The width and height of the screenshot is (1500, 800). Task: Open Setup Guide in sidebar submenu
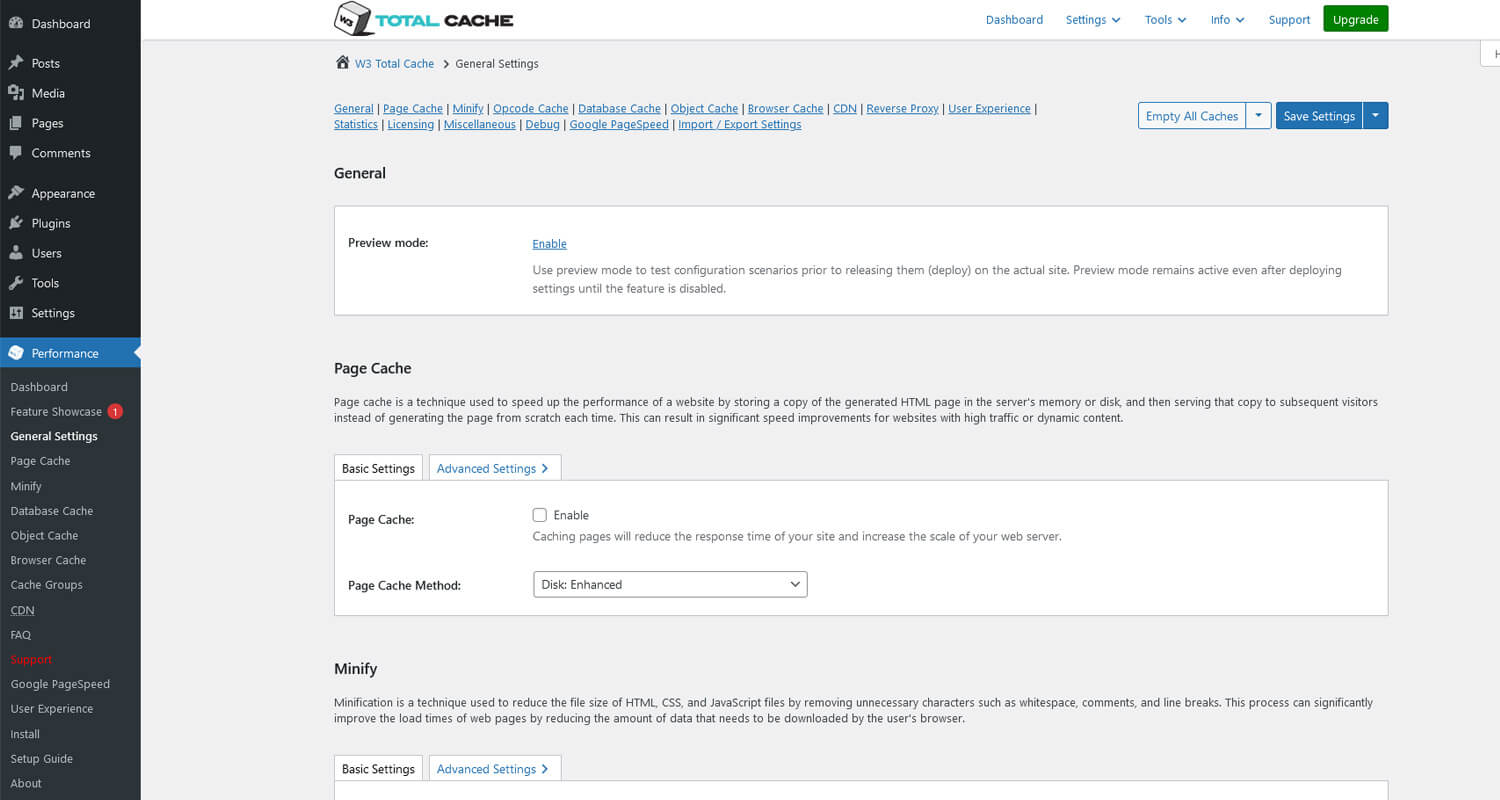coord(42,758)
